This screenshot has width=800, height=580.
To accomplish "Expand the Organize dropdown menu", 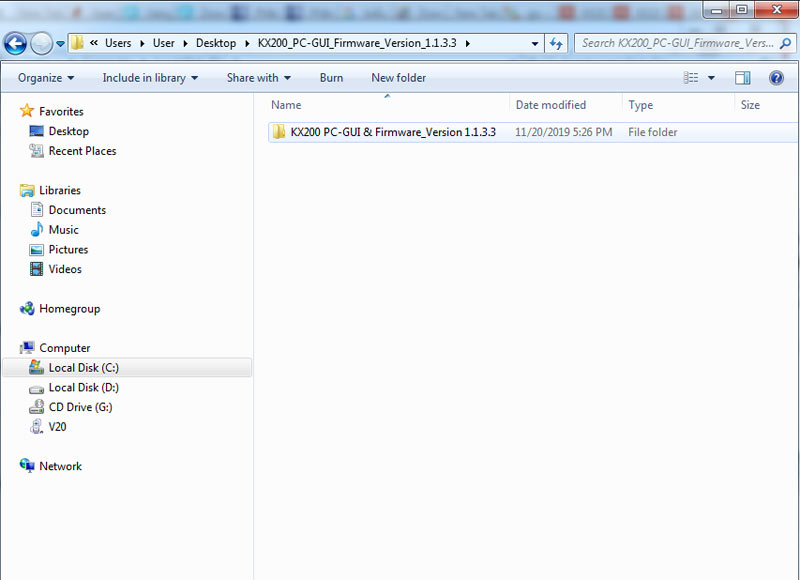I will point(46,78).
